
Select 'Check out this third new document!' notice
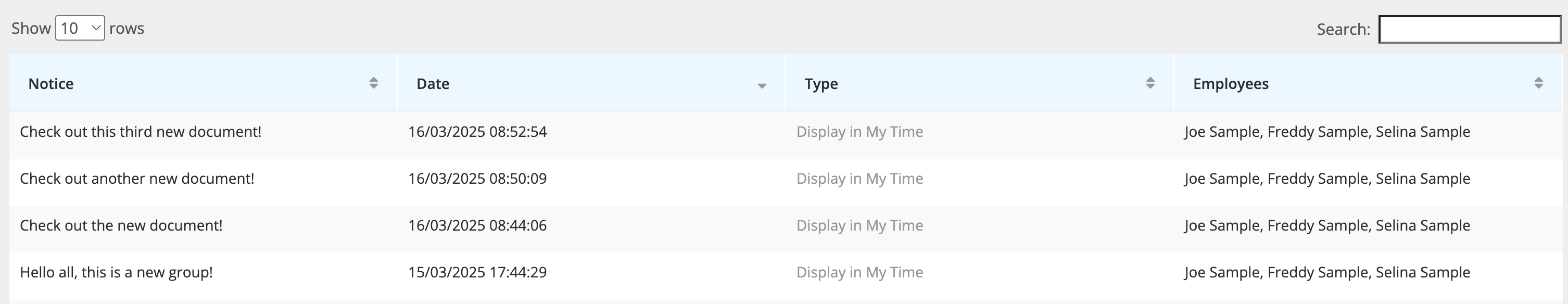coord(141,132)
